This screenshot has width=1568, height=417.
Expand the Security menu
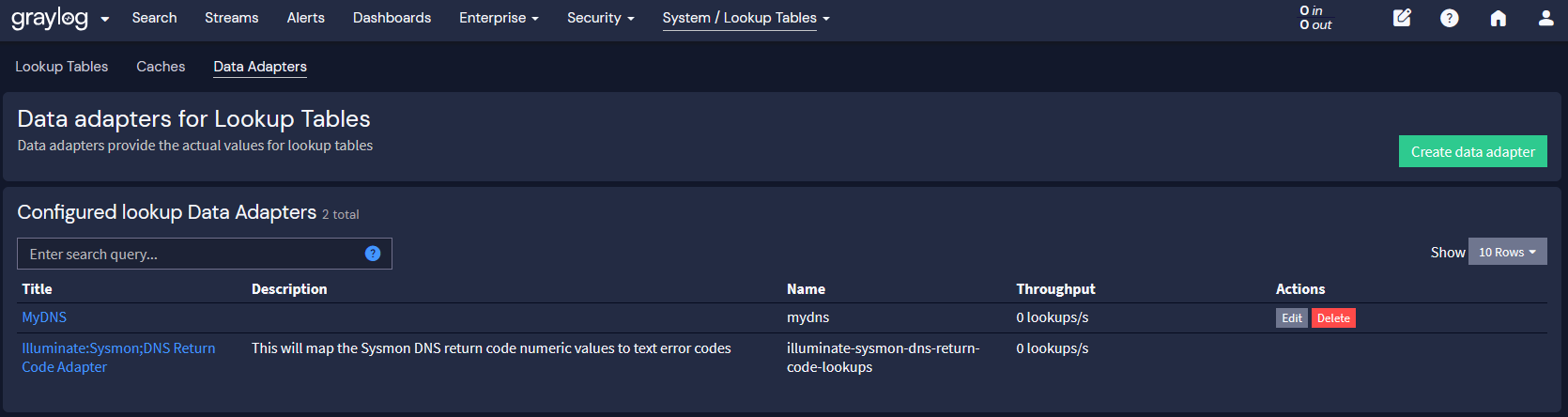click(x=600, y=18)
